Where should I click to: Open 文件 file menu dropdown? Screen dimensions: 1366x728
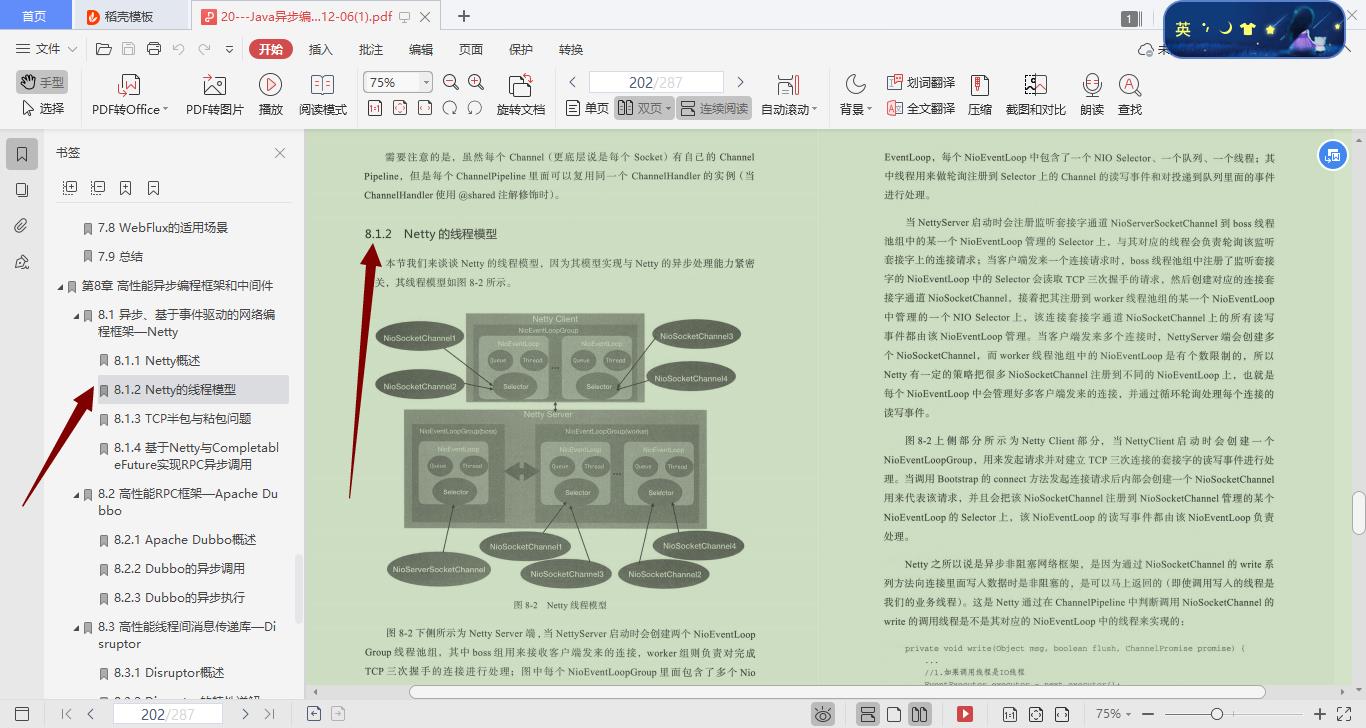47,49
